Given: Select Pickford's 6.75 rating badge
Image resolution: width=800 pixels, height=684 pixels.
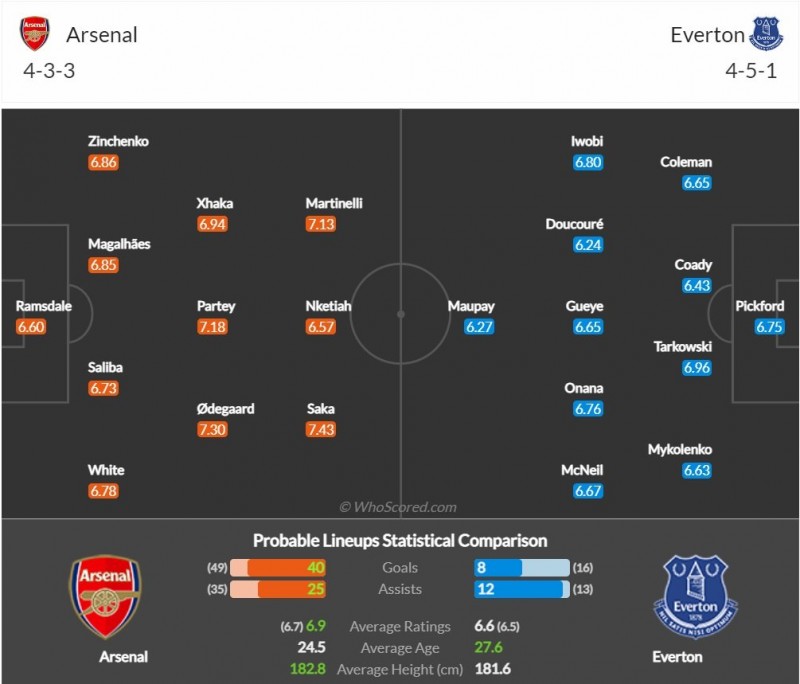Looking at the screenshot, I should pyautogui.click(x=769, y=326).
